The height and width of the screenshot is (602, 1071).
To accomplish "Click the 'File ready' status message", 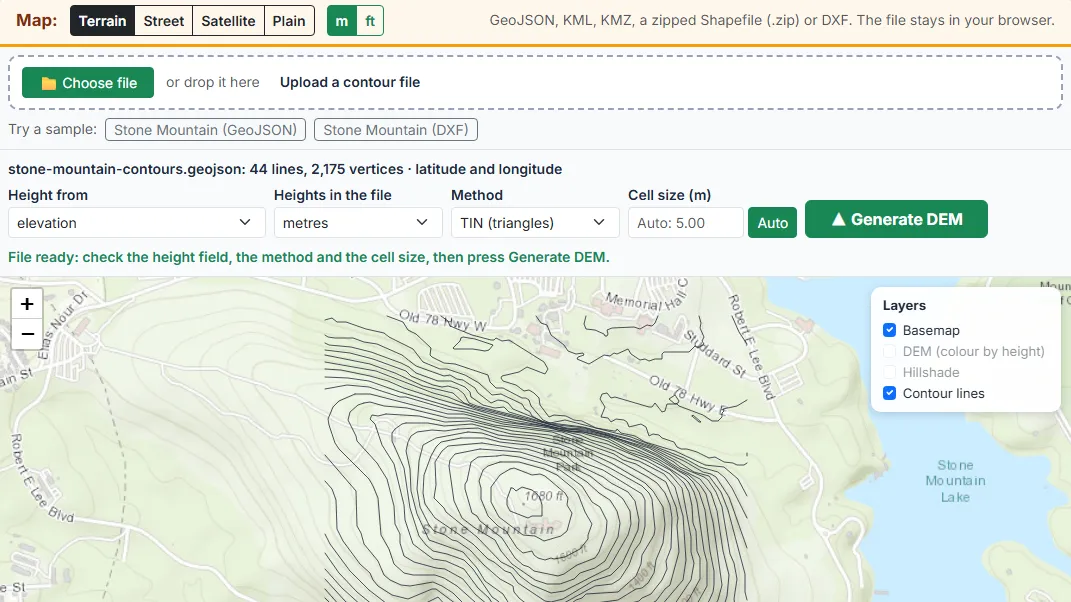I will 309,258.
